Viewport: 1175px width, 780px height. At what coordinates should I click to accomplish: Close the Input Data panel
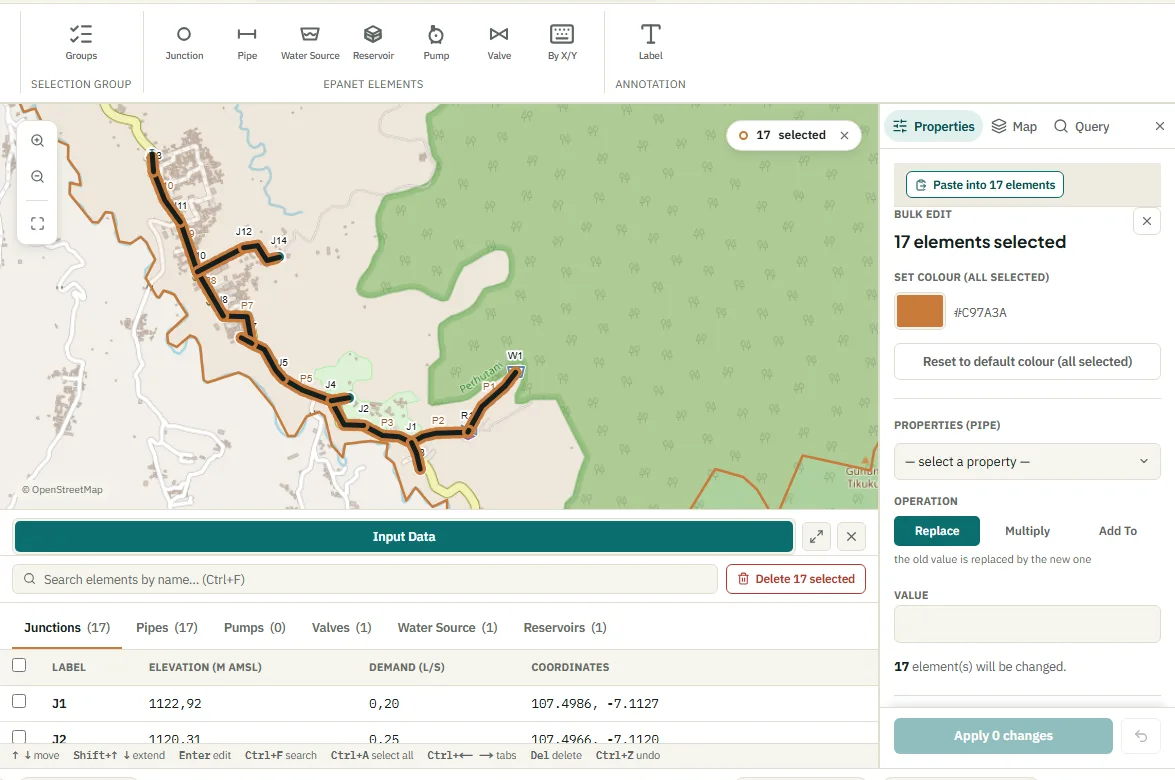[x=851, y=536]
